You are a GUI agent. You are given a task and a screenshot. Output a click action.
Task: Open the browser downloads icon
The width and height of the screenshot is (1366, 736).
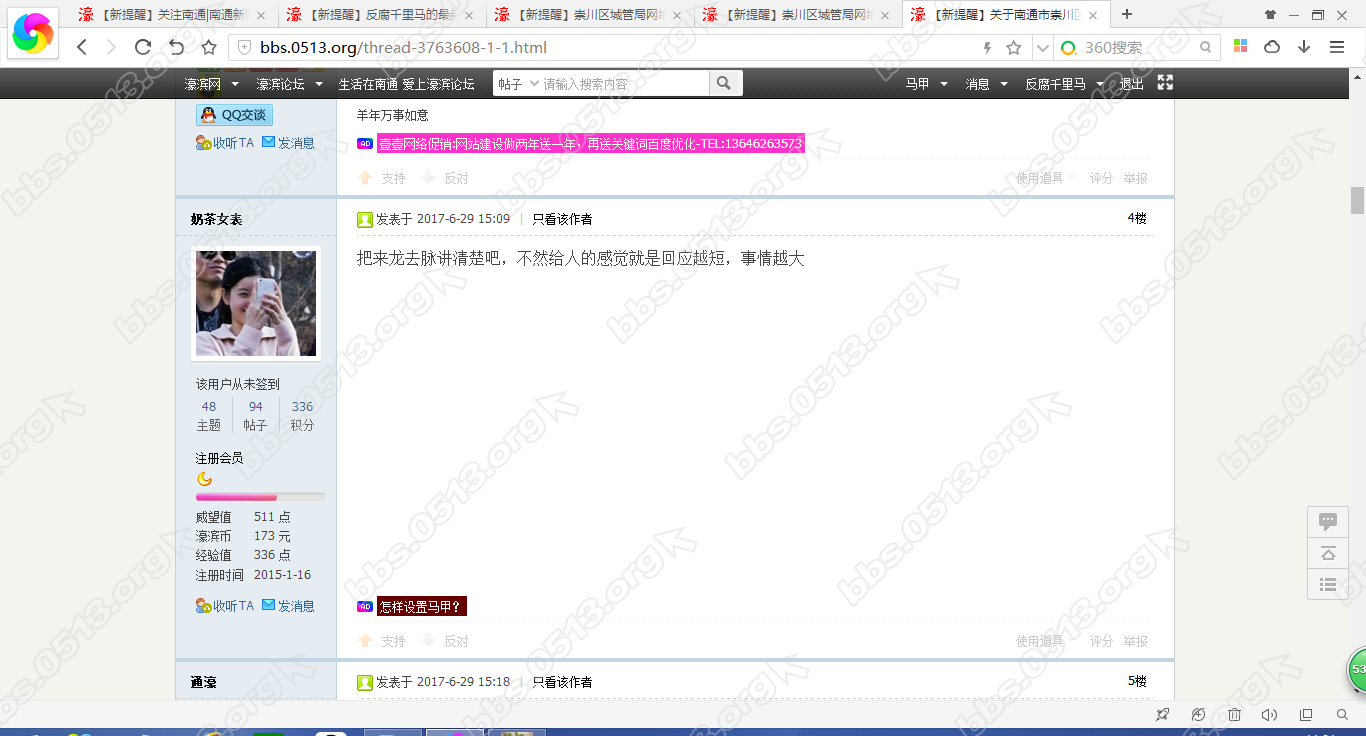[1304, 47]
